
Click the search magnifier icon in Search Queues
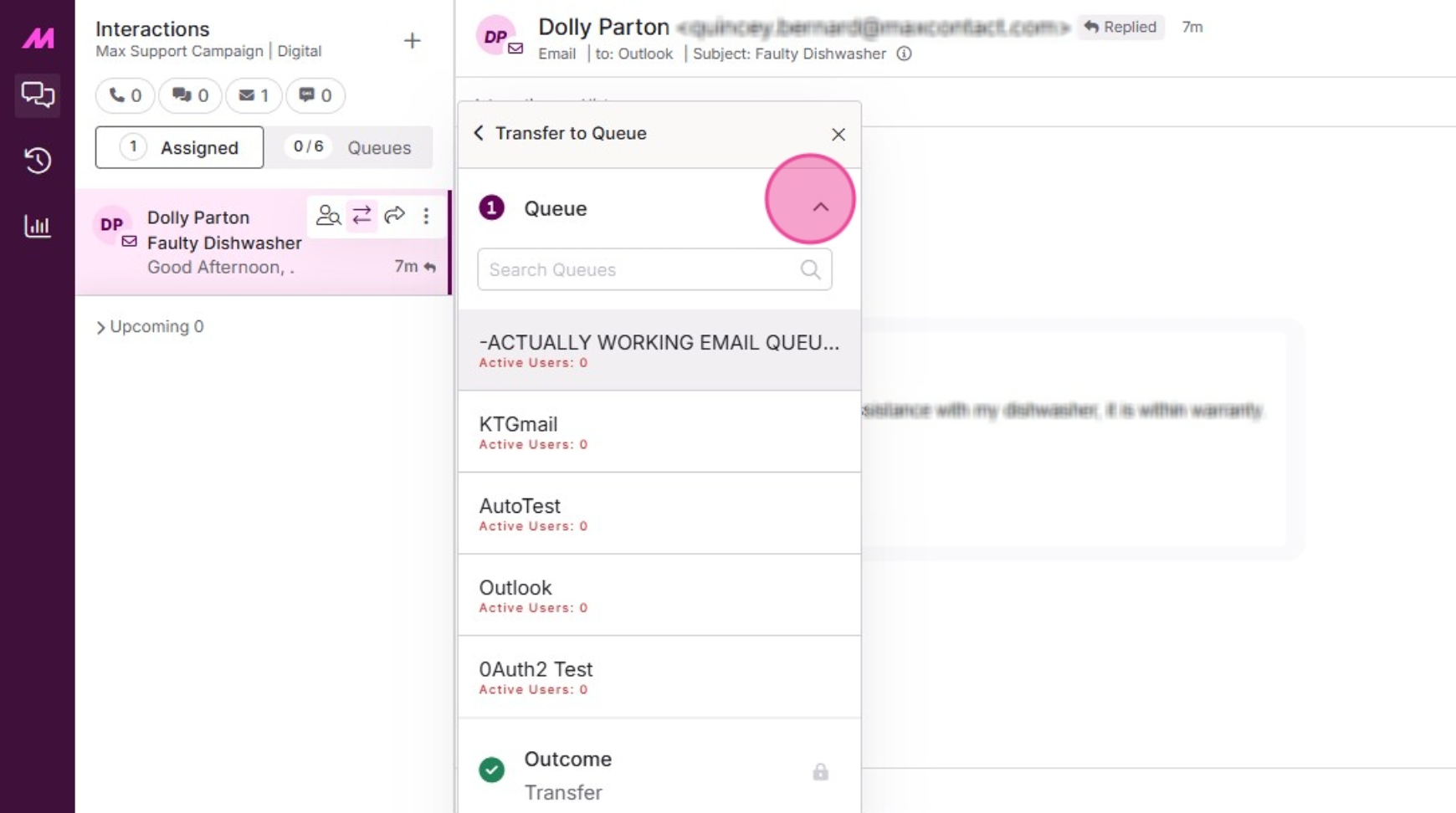pyautogui.click(x=810, y=269)
